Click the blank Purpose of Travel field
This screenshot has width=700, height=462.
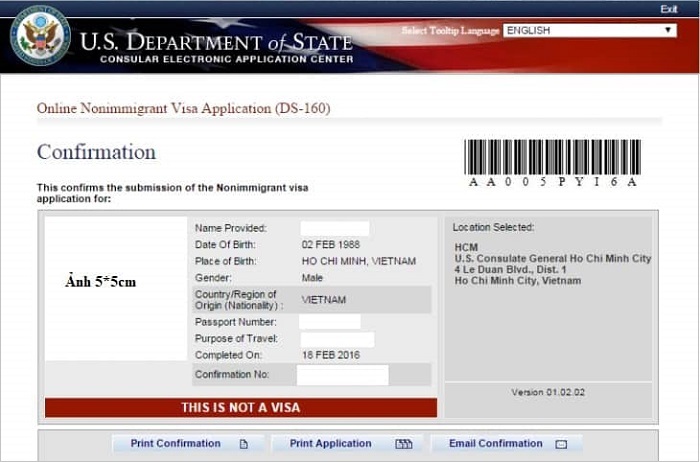pos(337,339)
